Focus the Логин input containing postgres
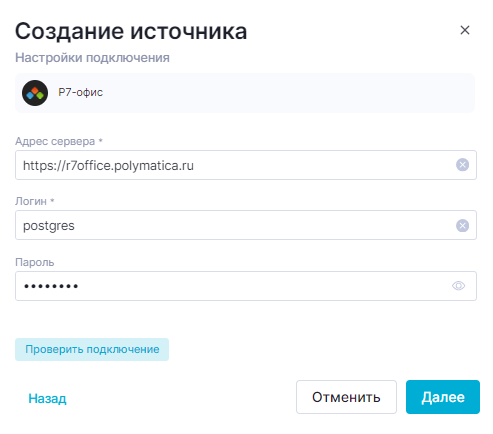 coord(246,225)
